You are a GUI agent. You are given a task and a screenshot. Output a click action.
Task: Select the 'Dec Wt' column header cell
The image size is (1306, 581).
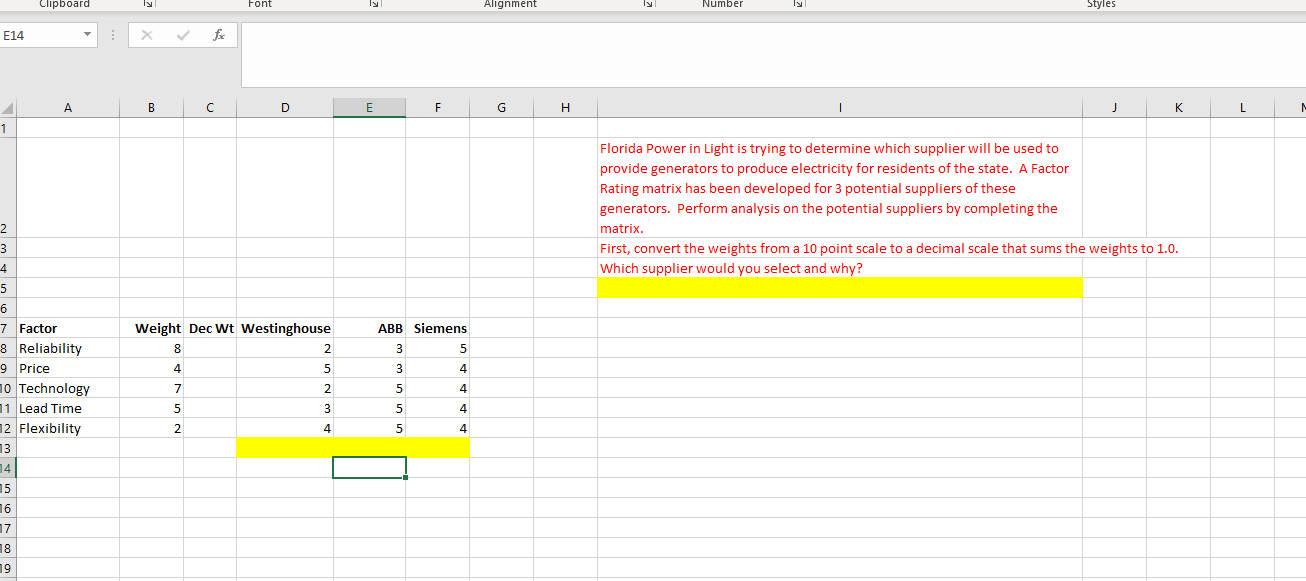[210, 328]
